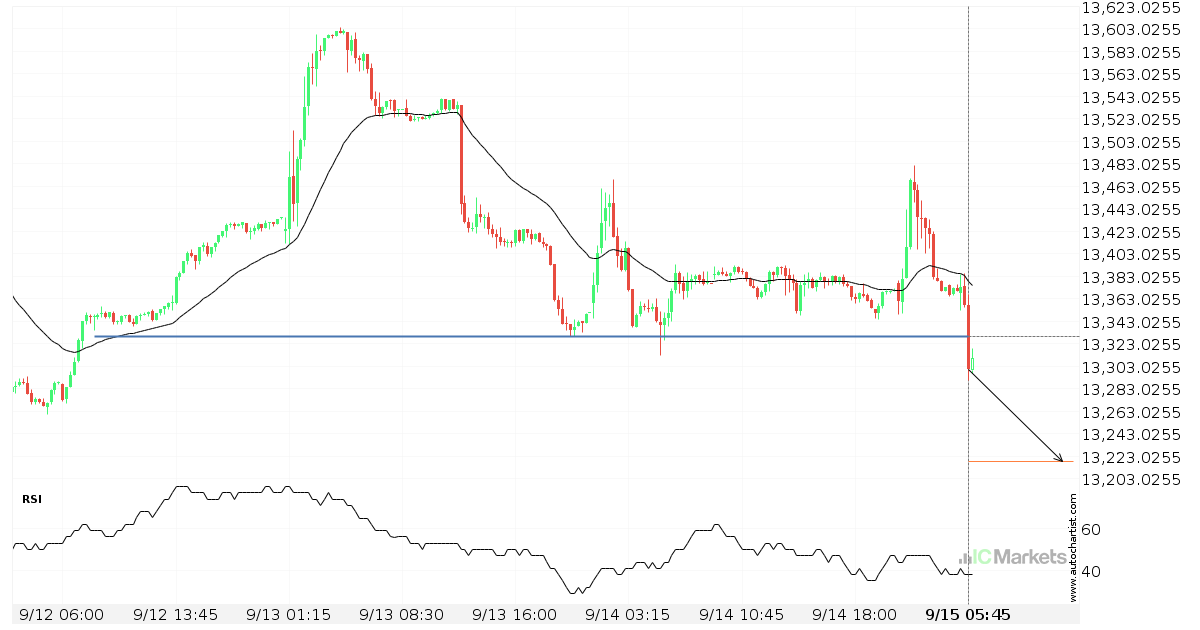Click the RSI 40 level label
The image size is (1200, 630).
1093,572
